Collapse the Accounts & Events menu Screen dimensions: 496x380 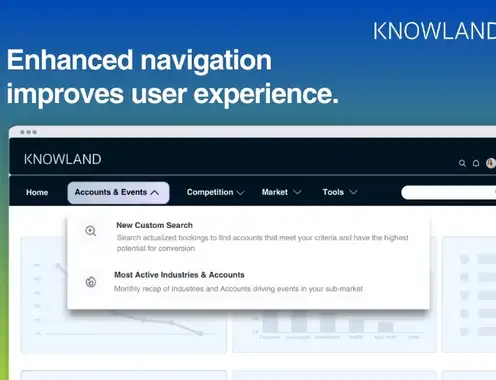118,192
